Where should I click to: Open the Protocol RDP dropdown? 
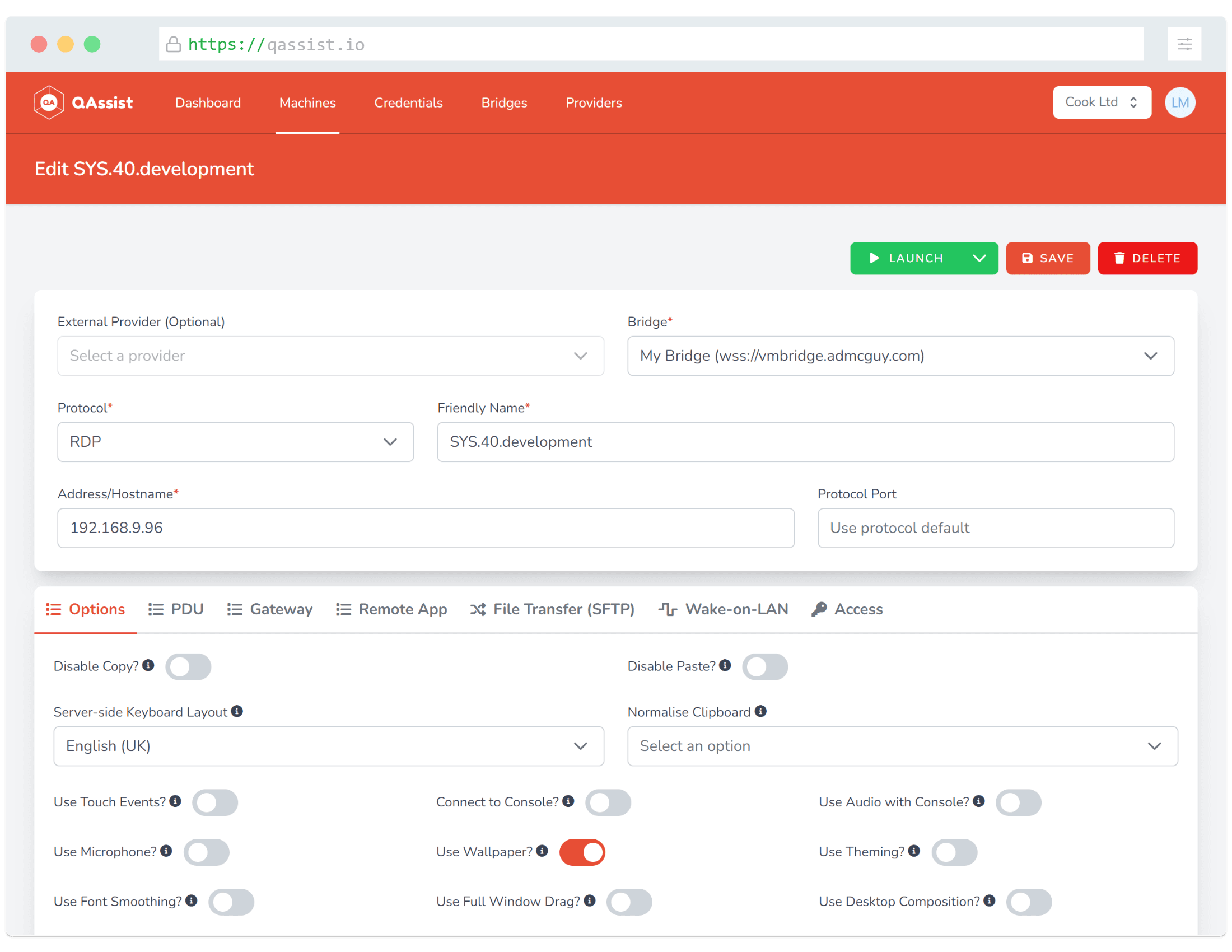click(235, 442)
